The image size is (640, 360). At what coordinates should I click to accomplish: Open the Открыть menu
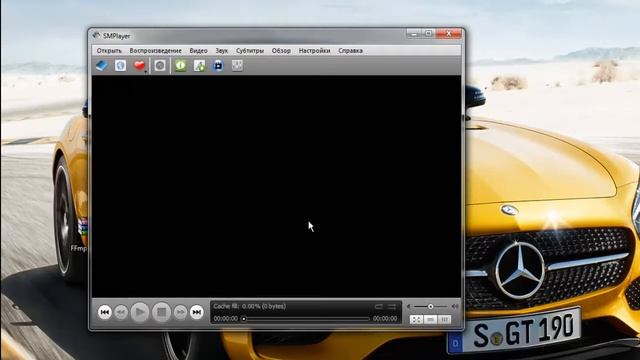(109, 51)
